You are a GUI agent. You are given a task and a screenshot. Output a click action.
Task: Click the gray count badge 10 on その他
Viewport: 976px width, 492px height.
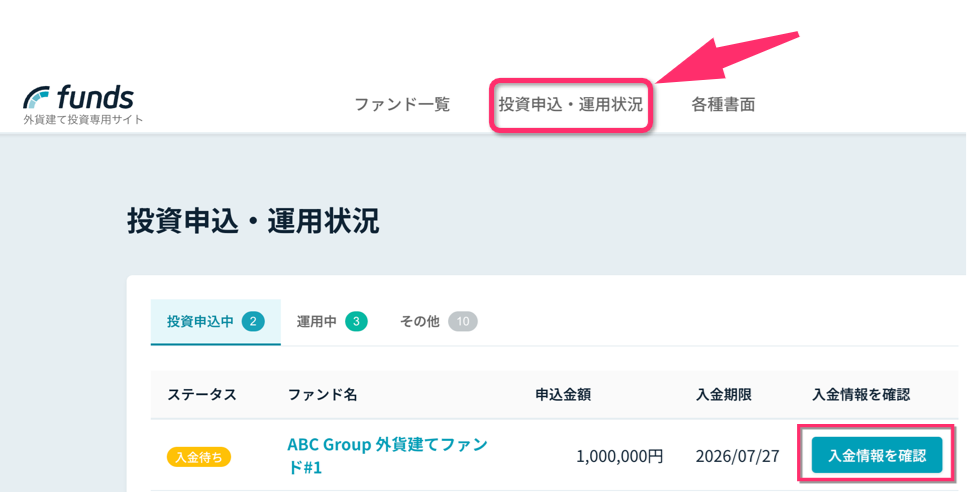click(x=462, y=321)
